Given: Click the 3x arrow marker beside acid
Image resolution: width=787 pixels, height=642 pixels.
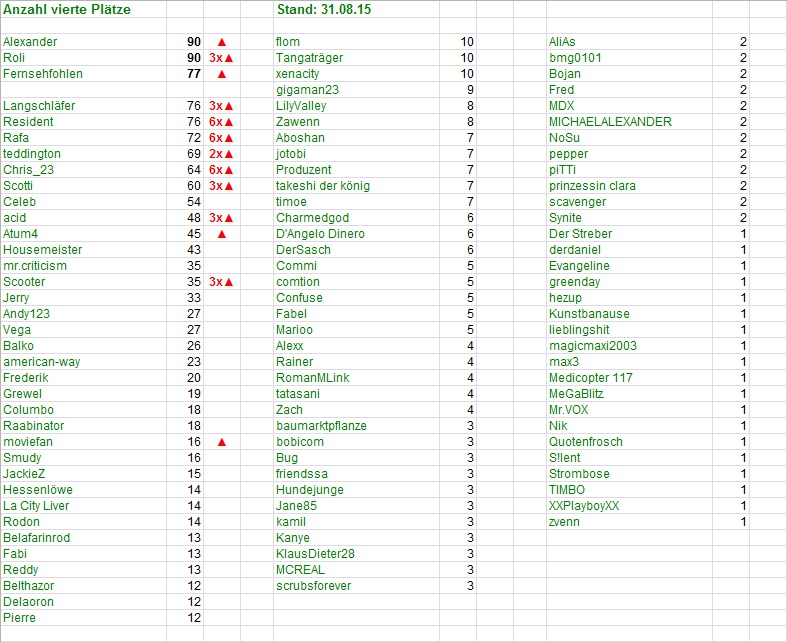Looking at the screenshot, I should click(x=221, y=218).
